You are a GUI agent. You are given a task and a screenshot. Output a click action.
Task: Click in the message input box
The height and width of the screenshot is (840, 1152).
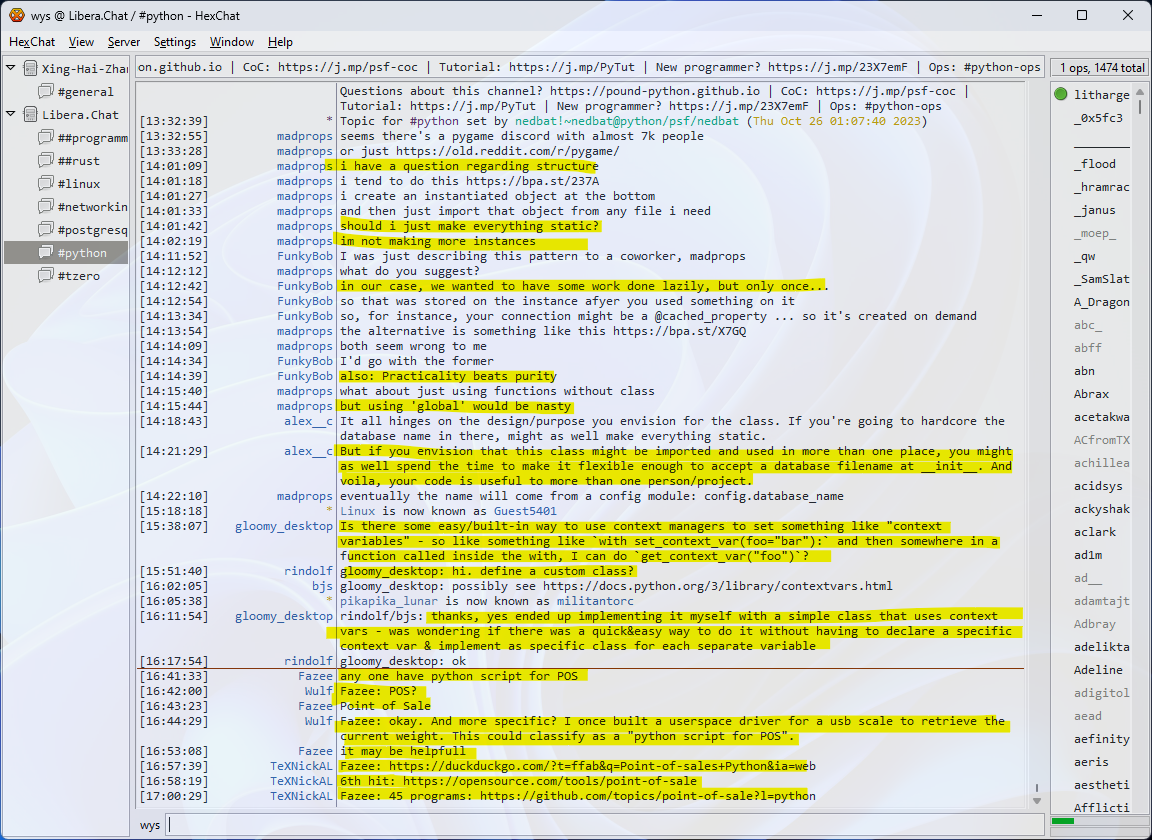click(x=600, y=825)
